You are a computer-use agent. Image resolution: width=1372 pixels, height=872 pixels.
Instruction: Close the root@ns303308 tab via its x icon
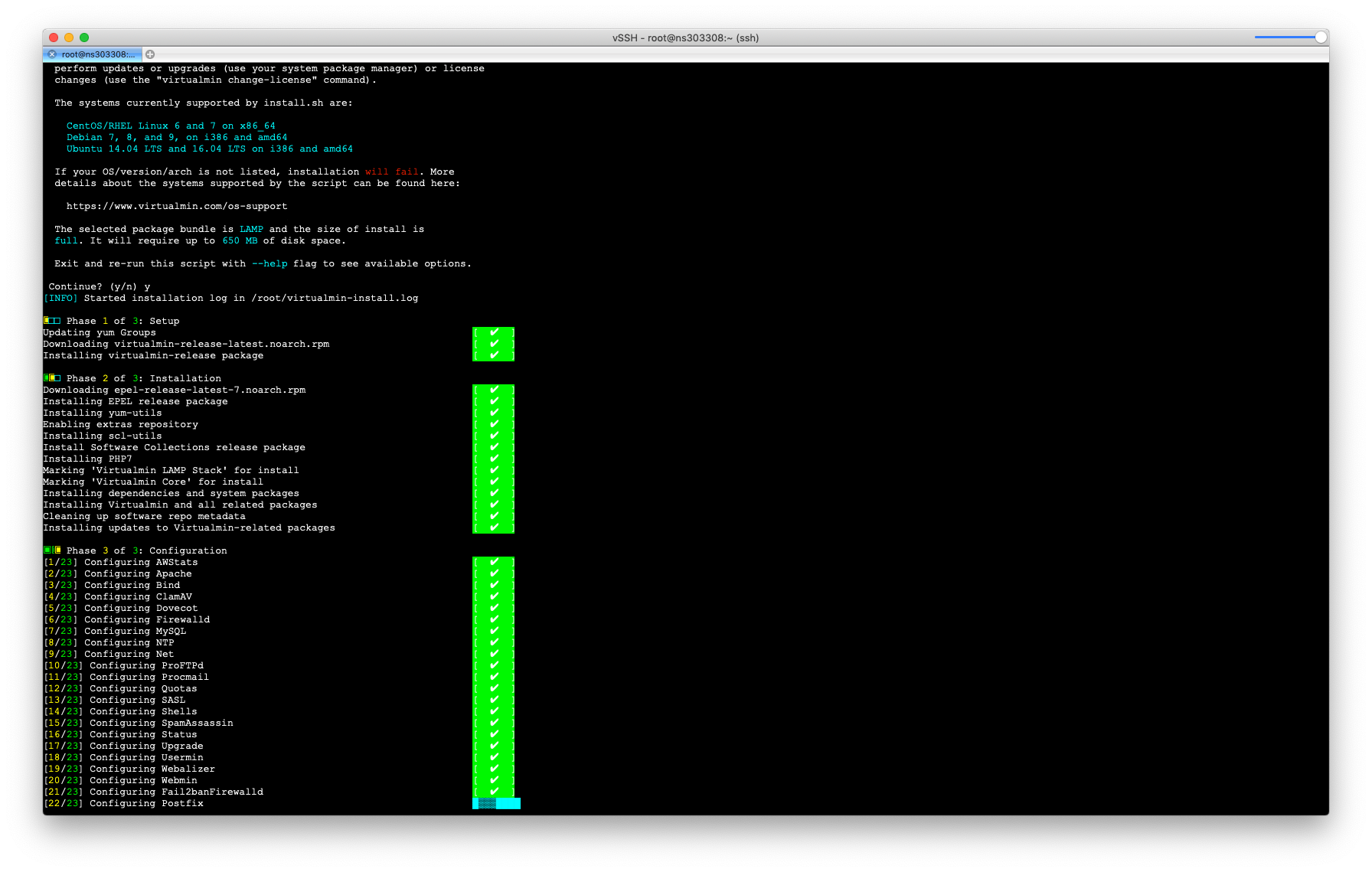(52, 54)
